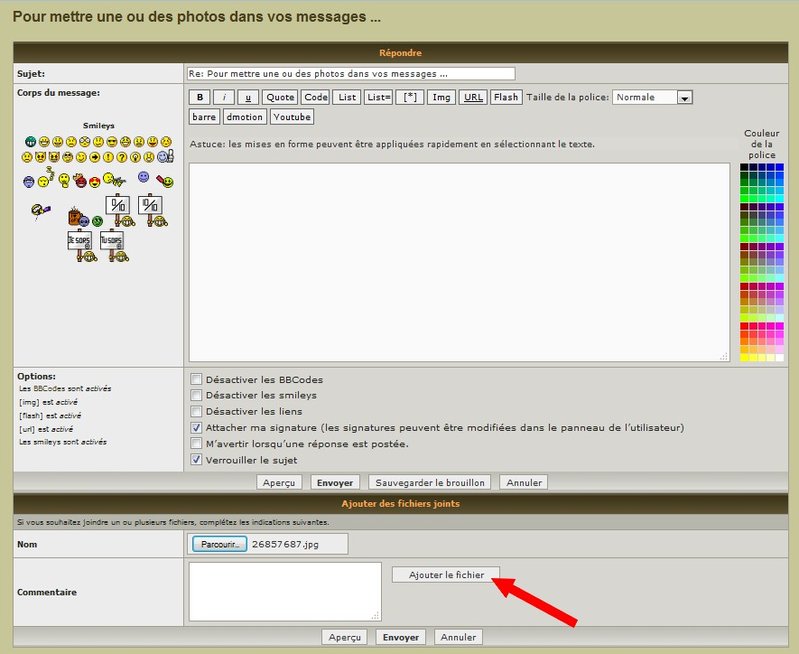Enable "Désactiver les BBCodes" checkbox

[196, 380]
